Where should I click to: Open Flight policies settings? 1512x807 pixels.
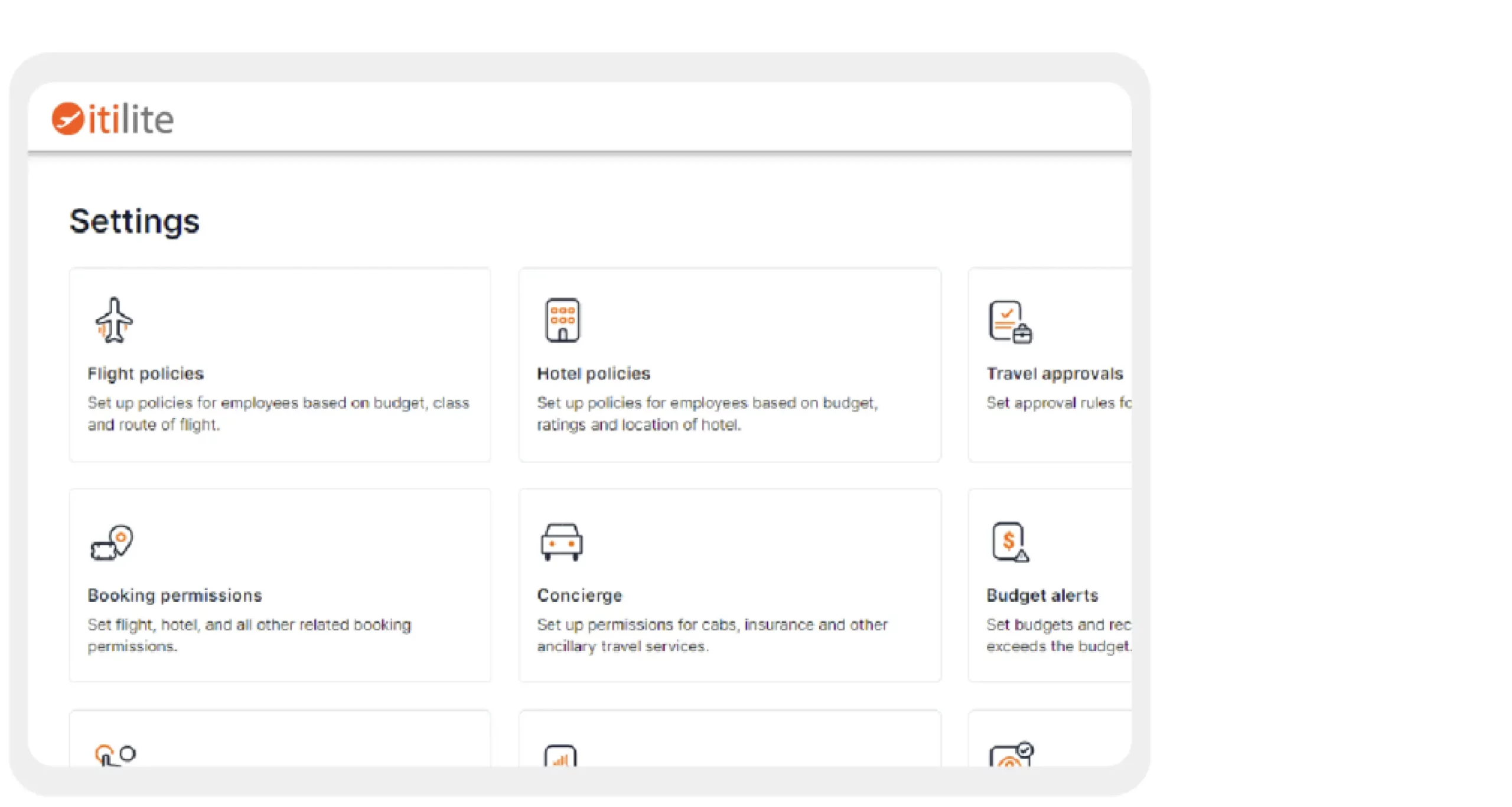click(x=145, y=374)
